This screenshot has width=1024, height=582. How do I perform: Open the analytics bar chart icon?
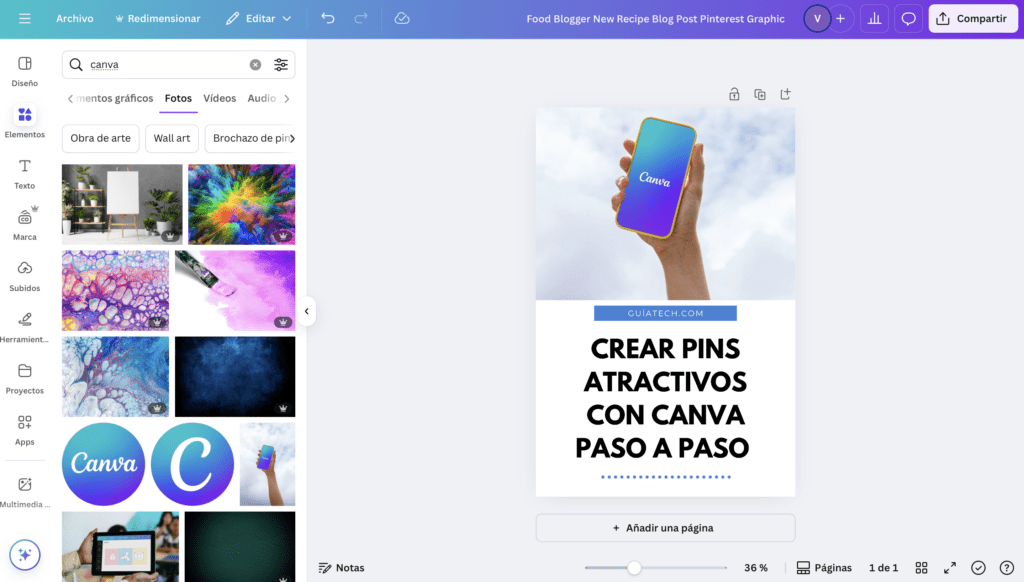[874, 18]
